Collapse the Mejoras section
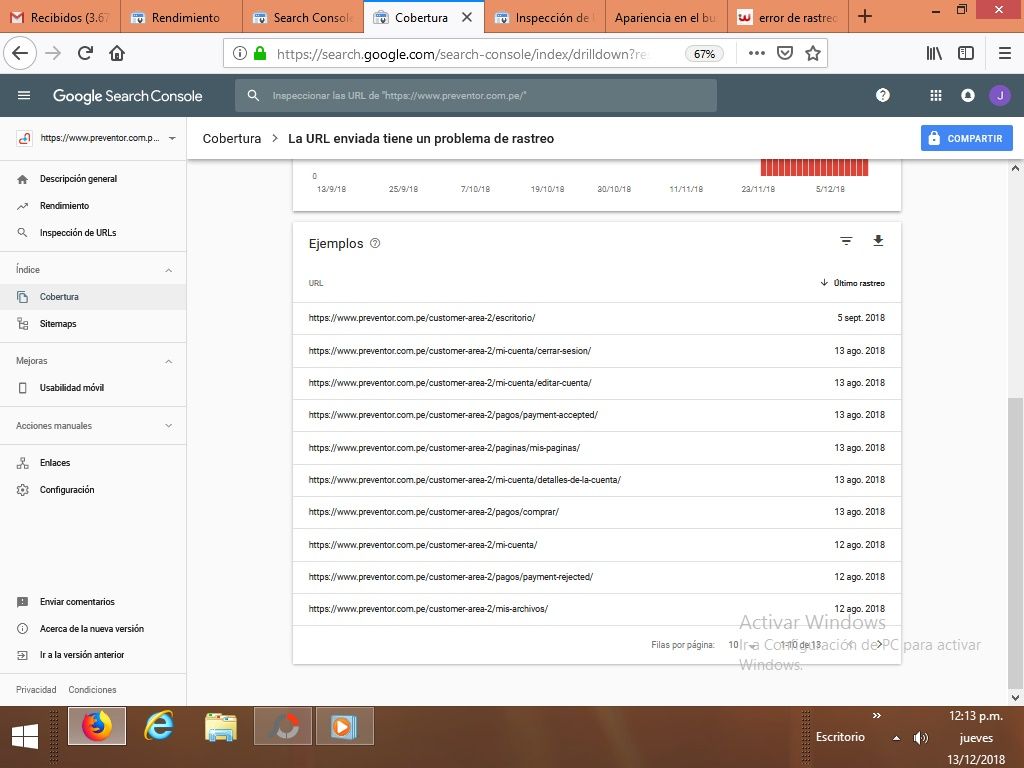The height and width of the screenshot is (768, 1024). coord(168,361)
